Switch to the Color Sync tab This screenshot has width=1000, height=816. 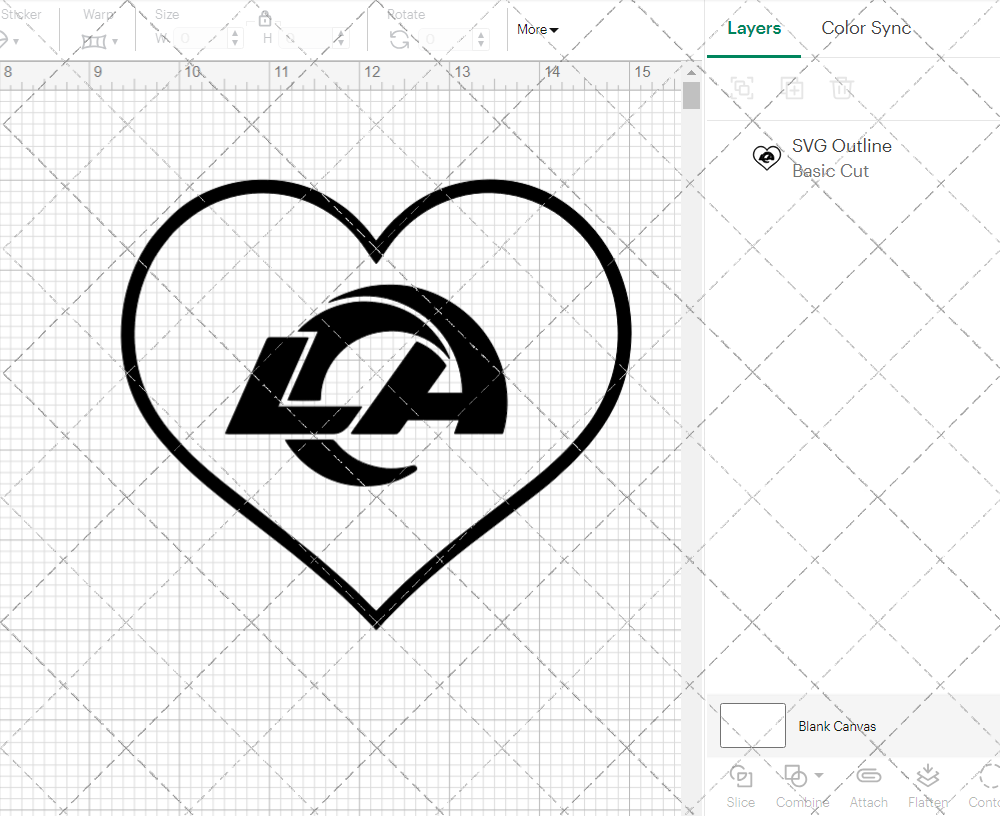[x=865, y=28]
